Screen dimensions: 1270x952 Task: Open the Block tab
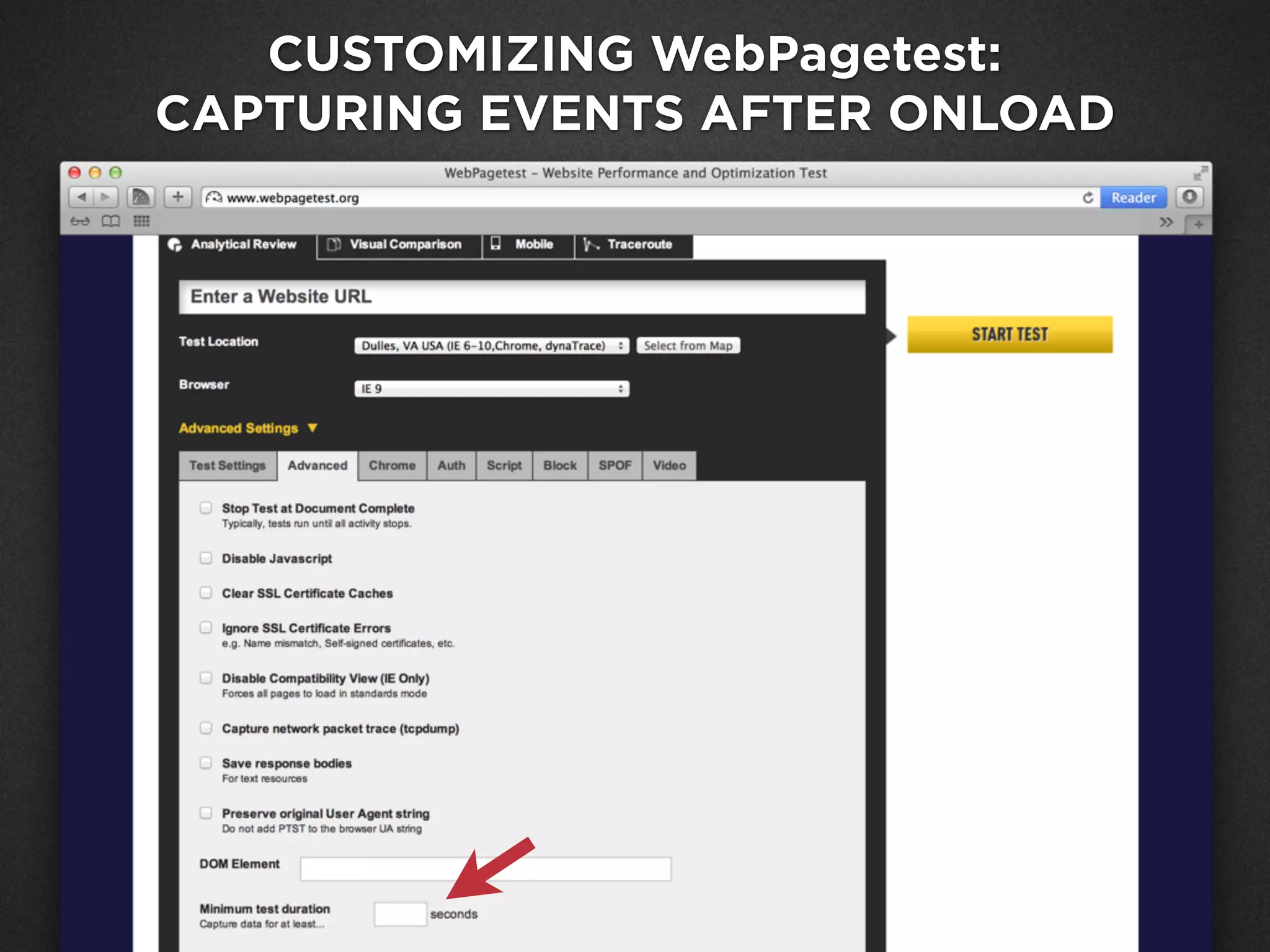point(560,465)
